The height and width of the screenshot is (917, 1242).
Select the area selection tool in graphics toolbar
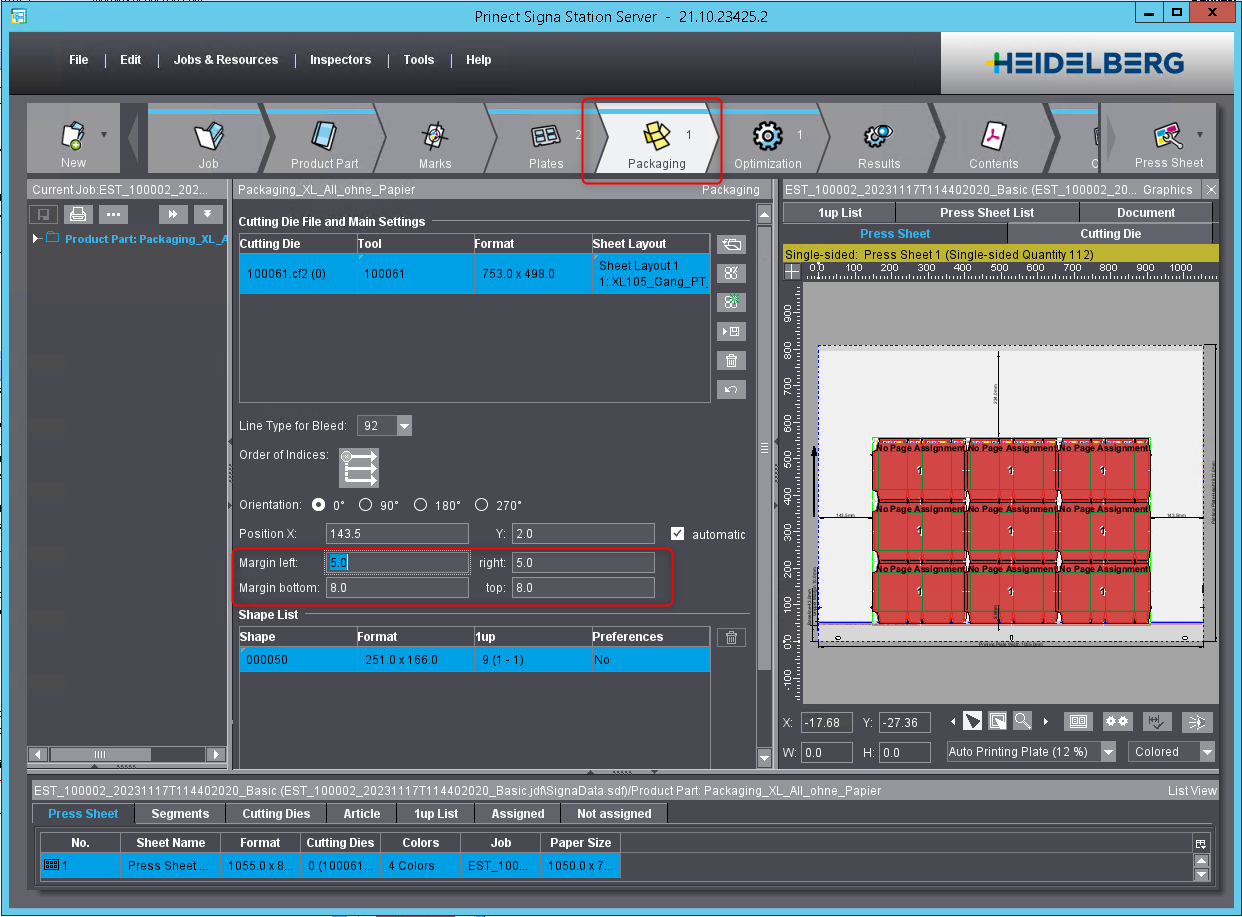997,720
